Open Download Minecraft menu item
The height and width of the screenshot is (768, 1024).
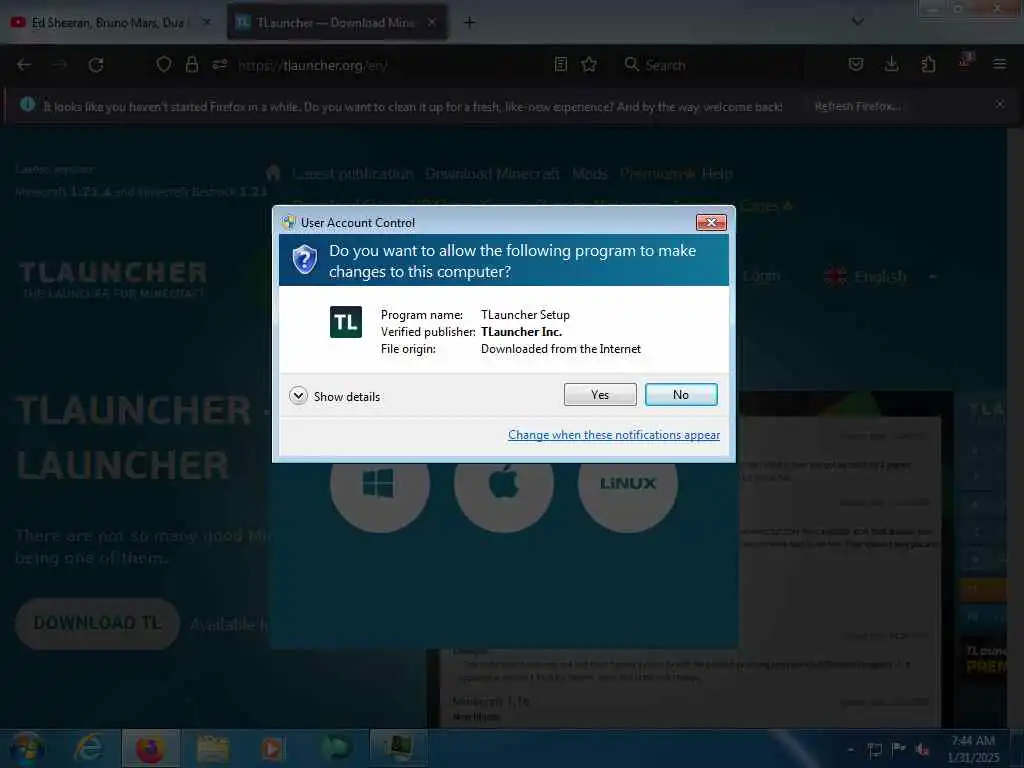492,174
